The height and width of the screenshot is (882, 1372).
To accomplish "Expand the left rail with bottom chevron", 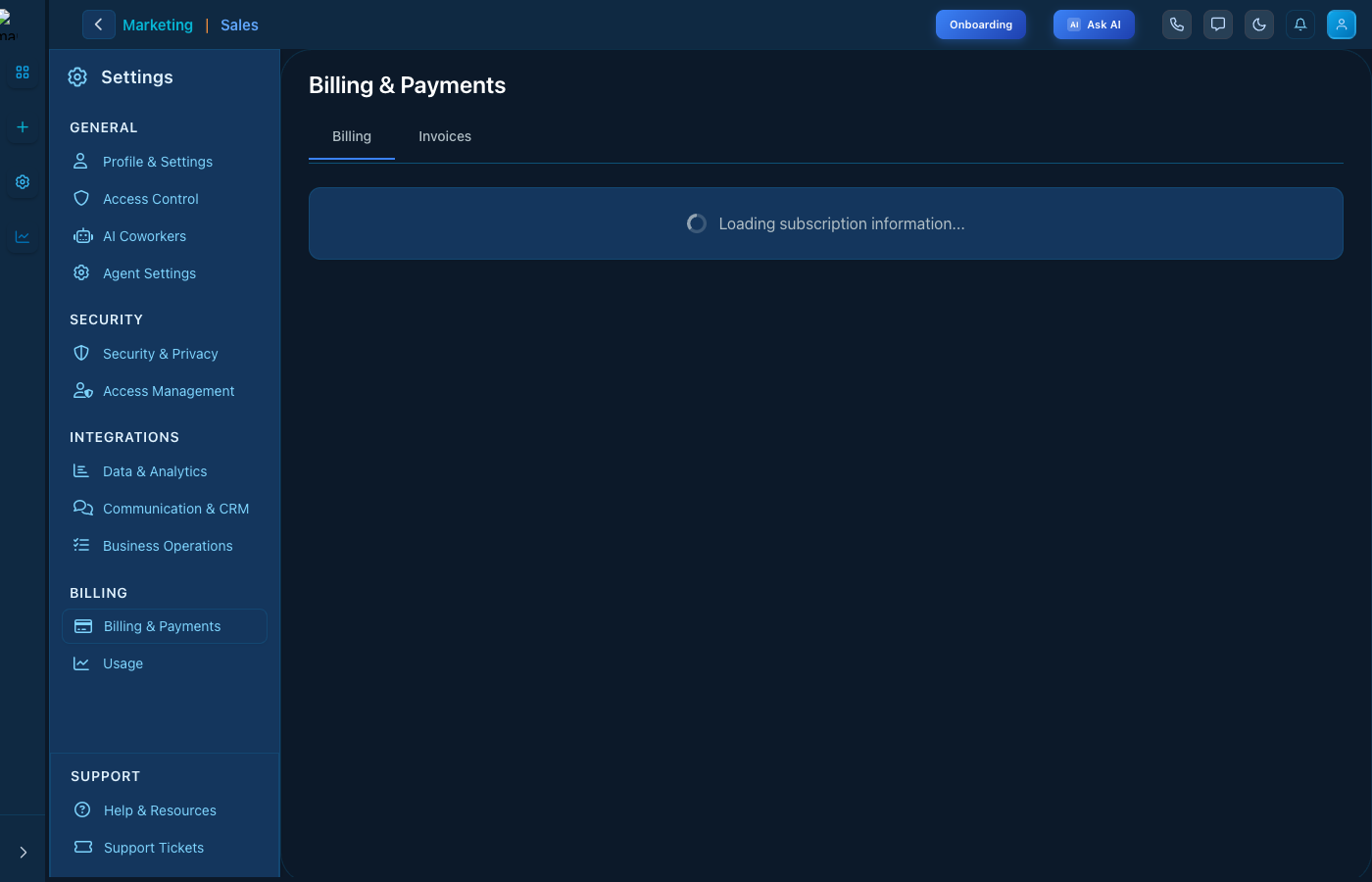I will click(23, 853).
